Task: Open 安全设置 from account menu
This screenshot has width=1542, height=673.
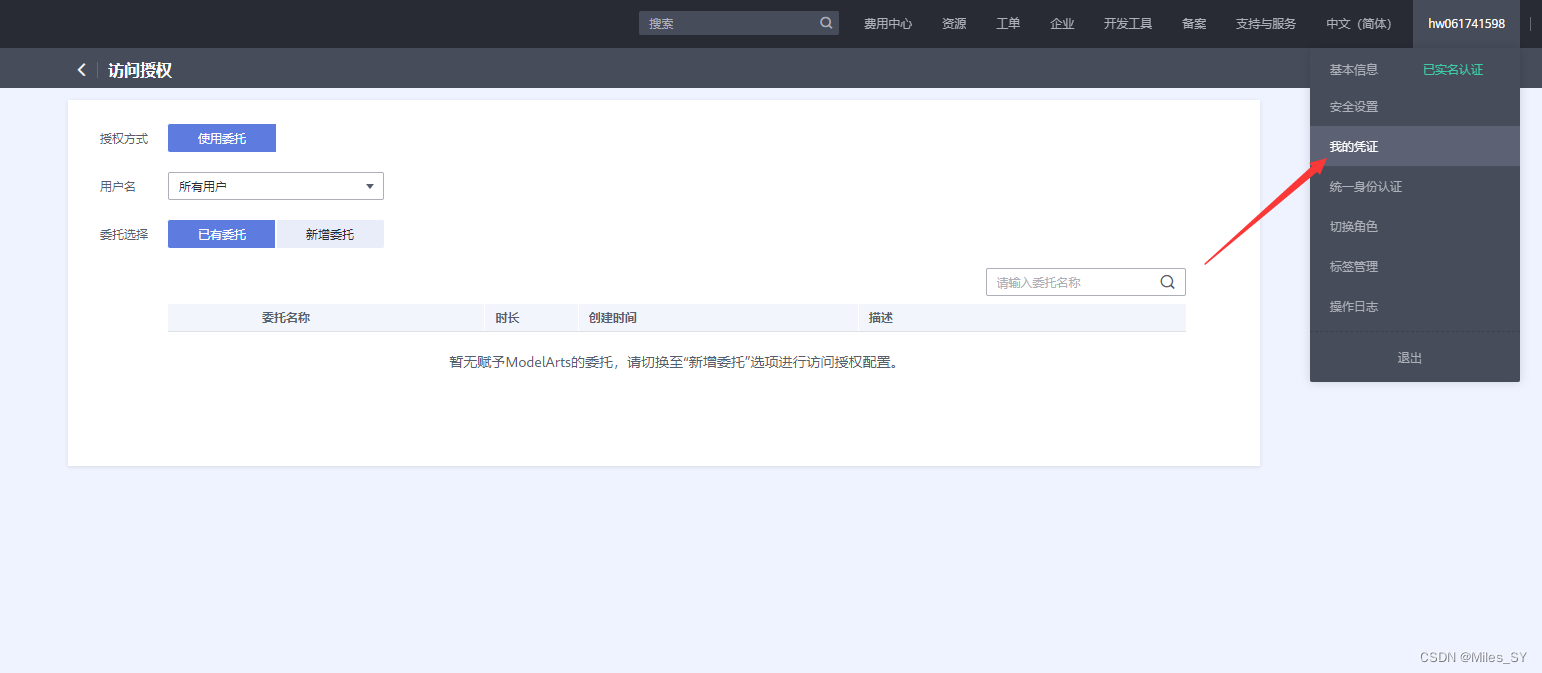Action: tap(1415, 106)
